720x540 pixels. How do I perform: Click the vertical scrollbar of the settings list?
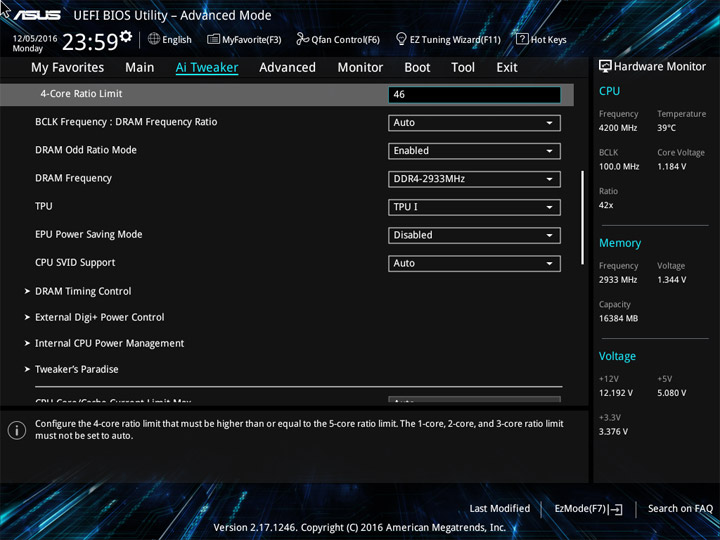point(583,218)
